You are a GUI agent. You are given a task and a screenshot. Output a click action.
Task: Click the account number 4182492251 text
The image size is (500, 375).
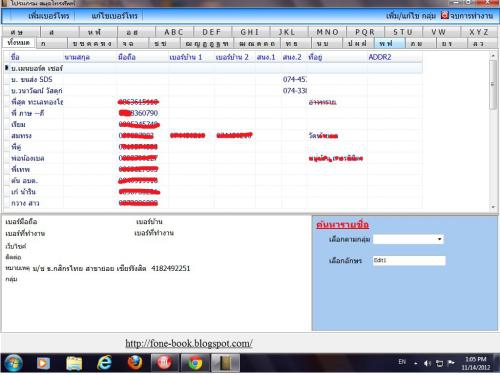point(171,268)
